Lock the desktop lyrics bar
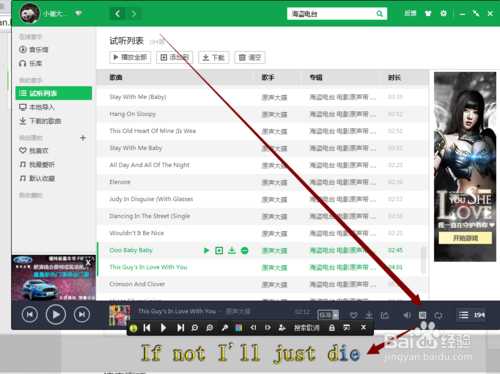This screenshot has height=374, width=500. [x=332, y=328]
